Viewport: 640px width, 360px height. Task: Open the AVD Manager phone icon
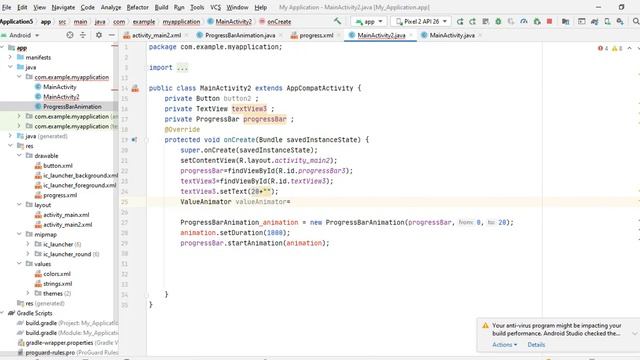[607, 21]
